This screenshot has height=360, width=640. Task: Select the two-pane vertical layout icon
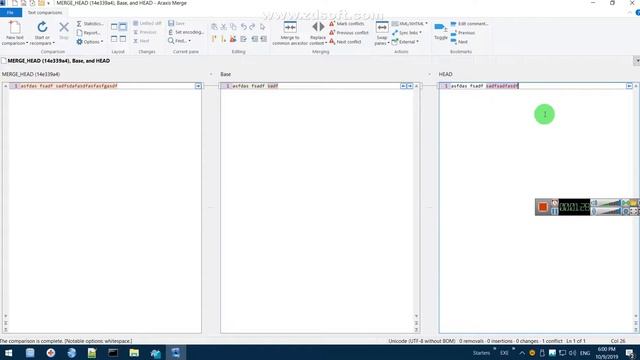click(114, 27)
